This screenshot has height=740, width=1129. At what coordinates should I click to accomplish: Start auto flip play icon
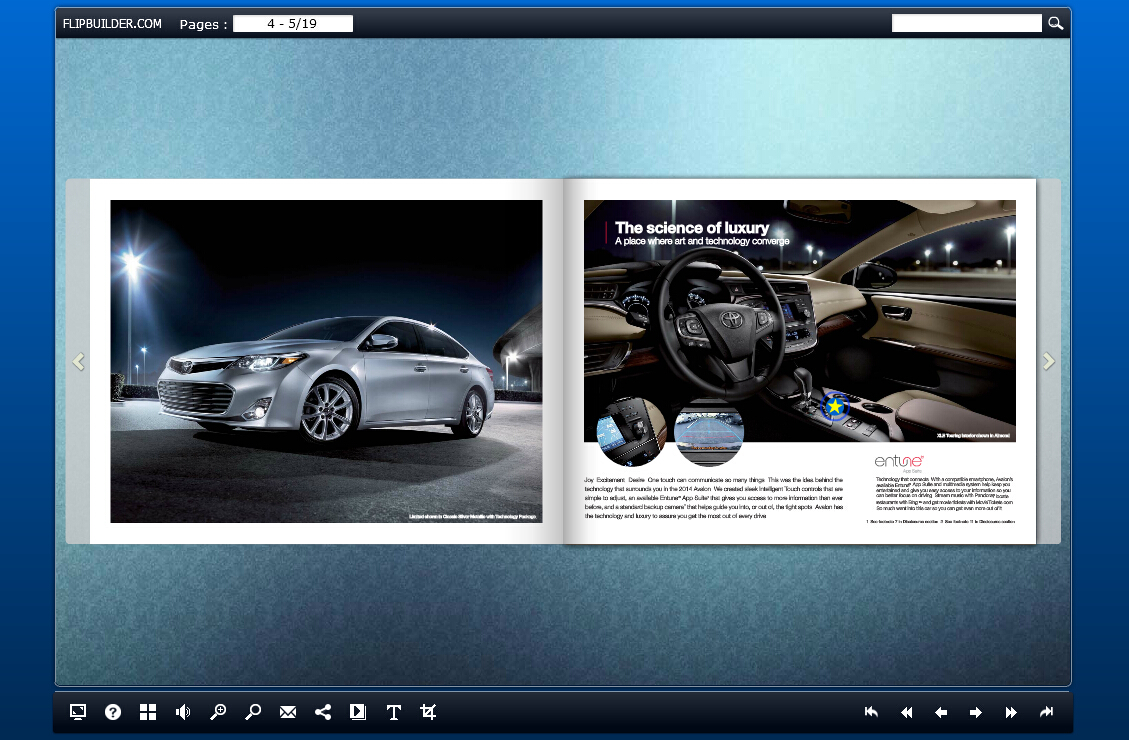[x=358, y=712]
